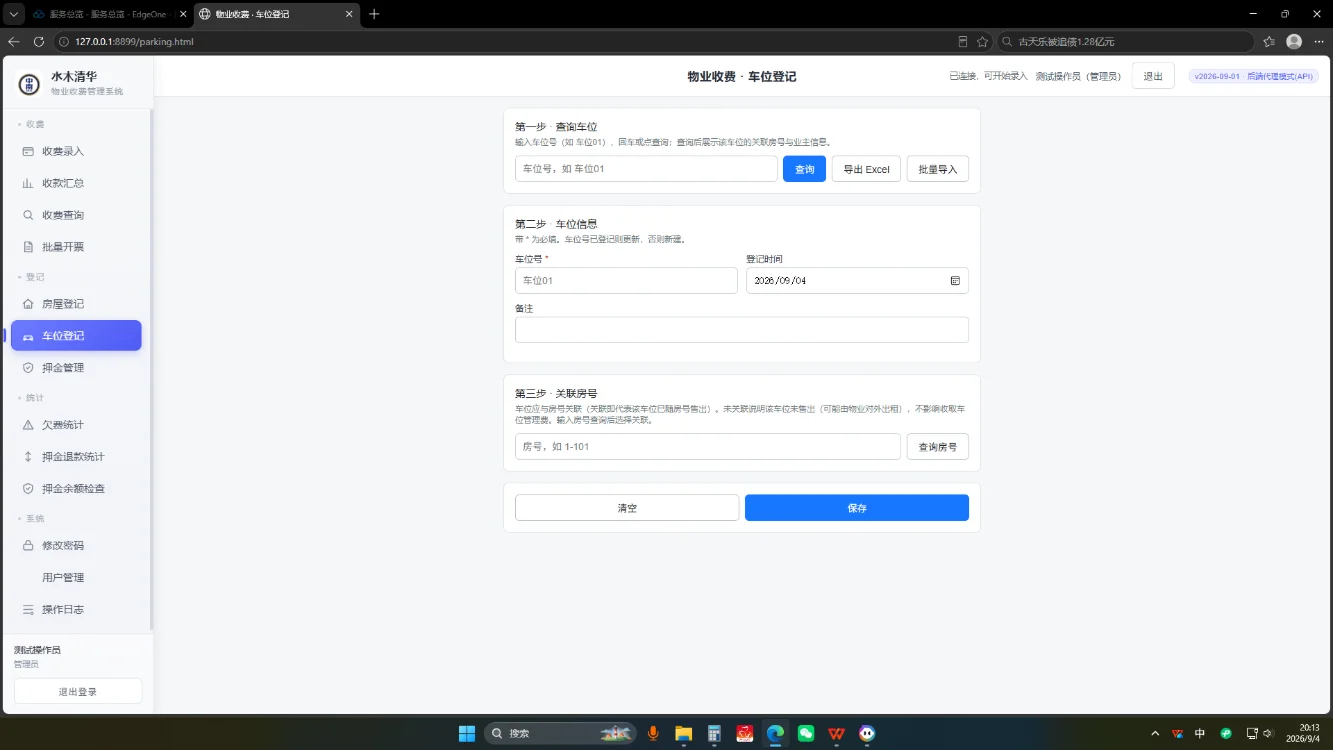Open 收费录入 in the sidebar

pos(76,151)
